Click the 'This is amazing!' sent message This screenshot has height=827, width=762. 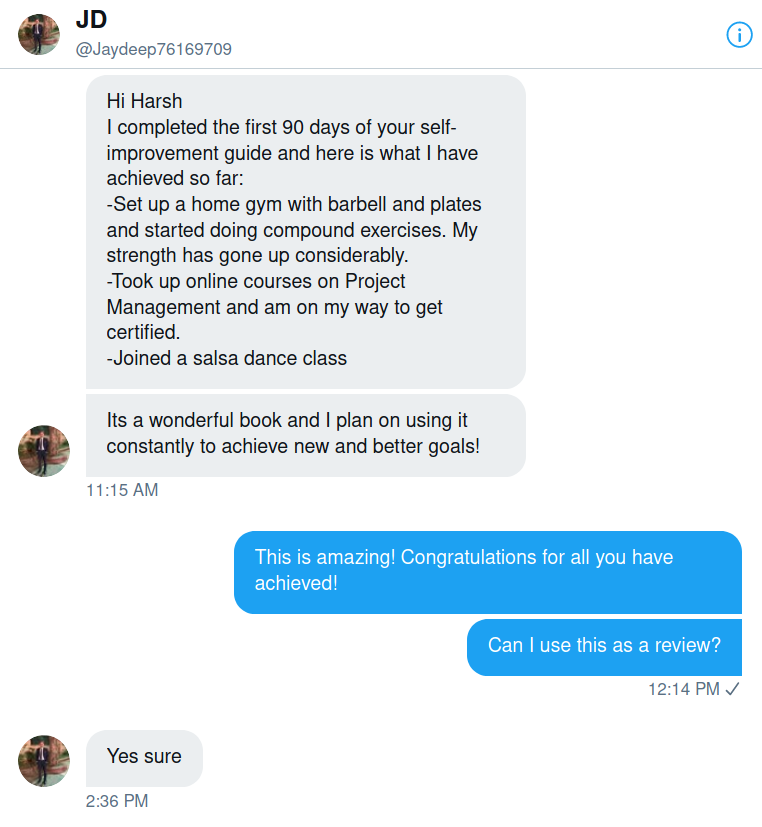(487, 571)
